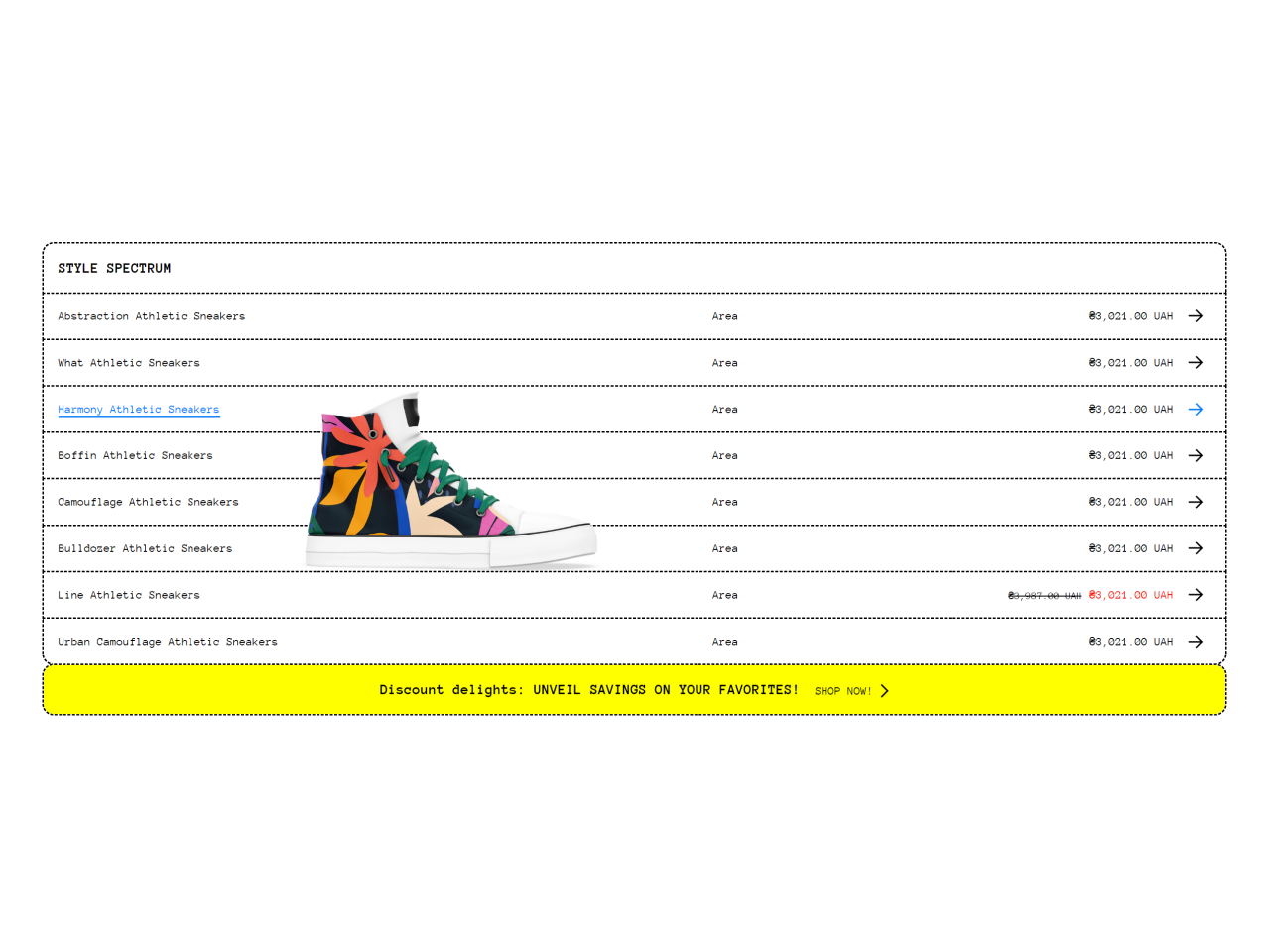The height and width of the screenshot is (952, 1270).
Task: Click Area label in Harmony row
Action: coord(725,410)
